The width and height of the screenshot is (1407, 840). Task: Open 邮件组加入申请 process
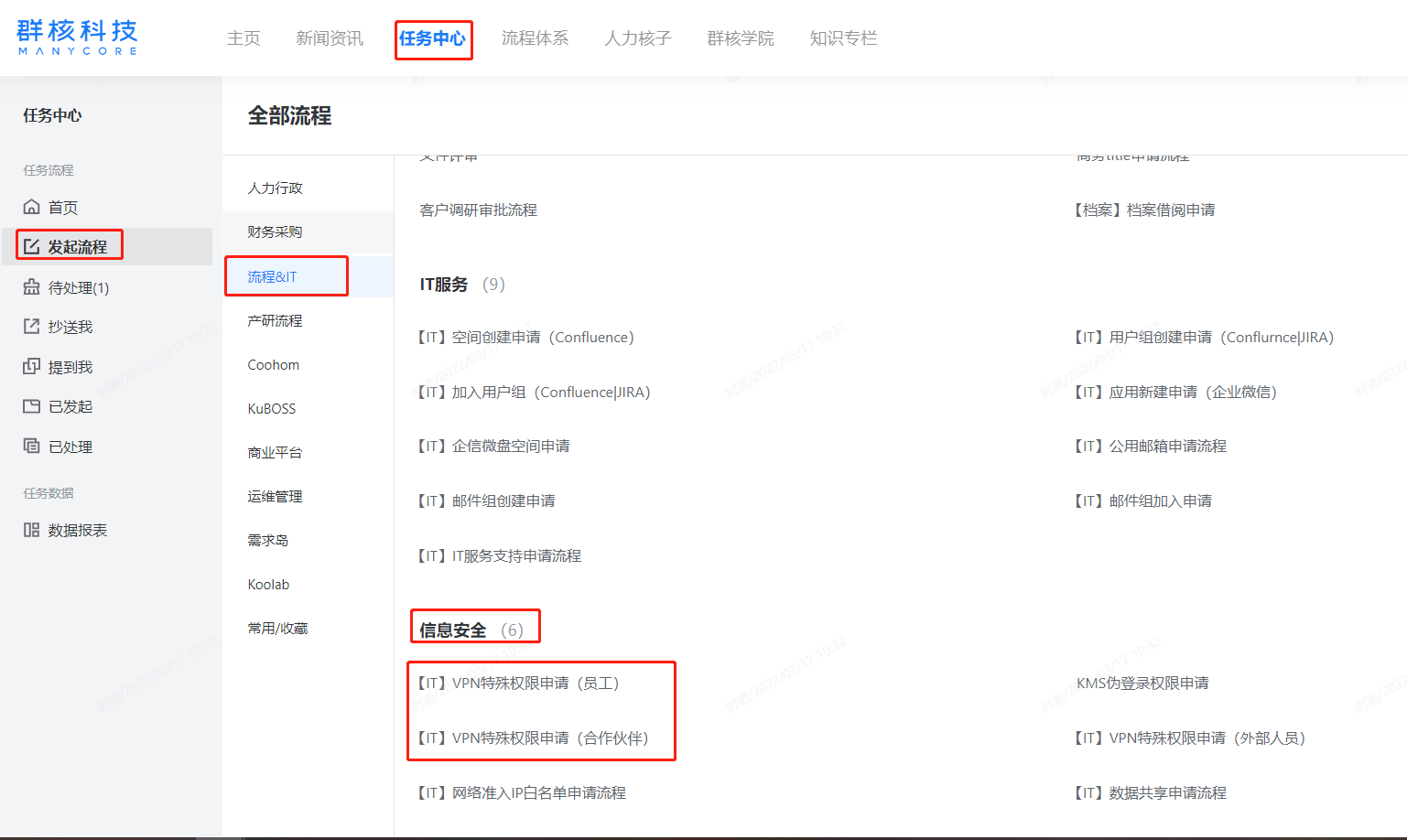pyautogui.click(x=1142, y=501)
